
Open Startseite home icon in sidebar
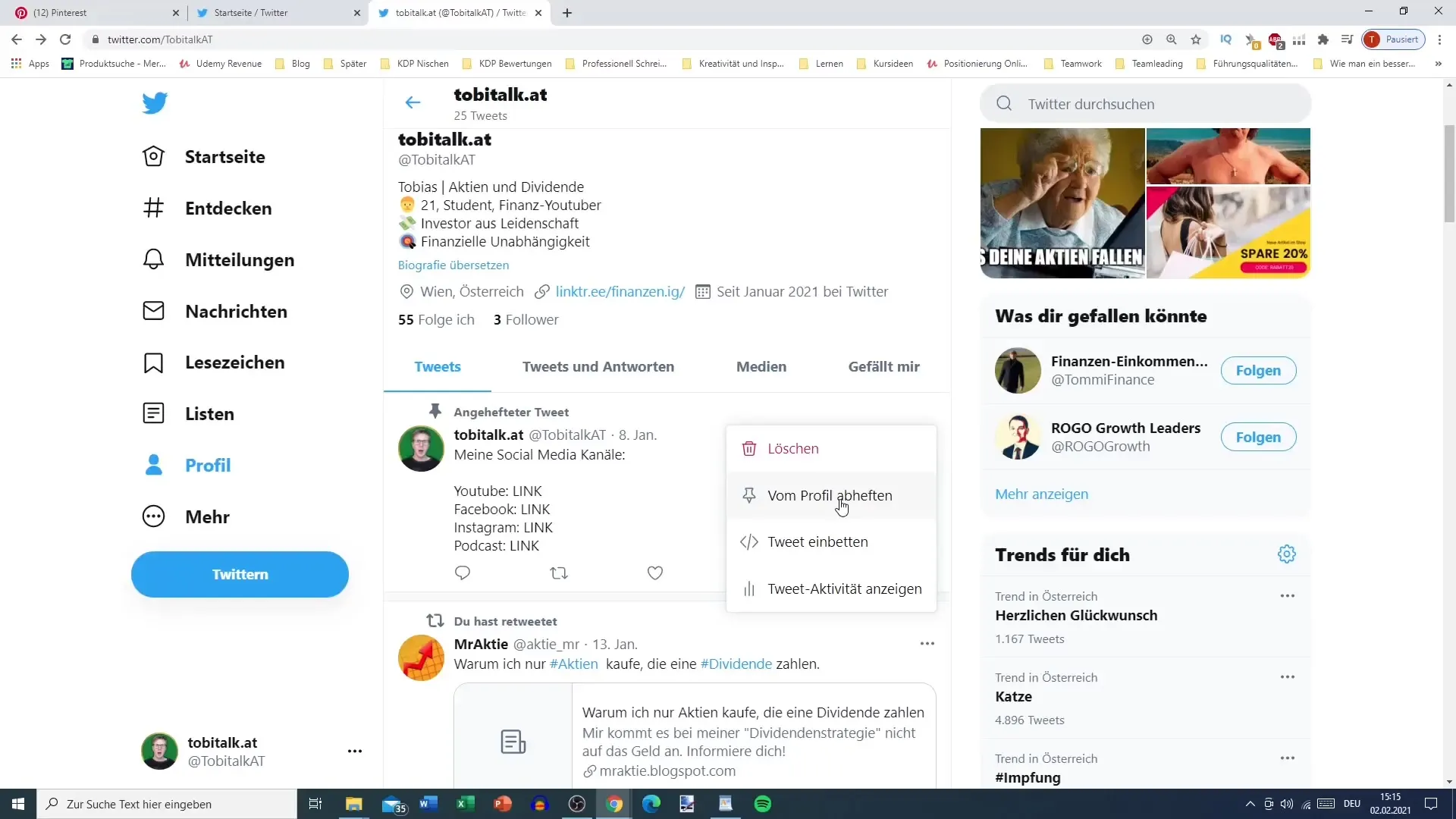[153, 156]
